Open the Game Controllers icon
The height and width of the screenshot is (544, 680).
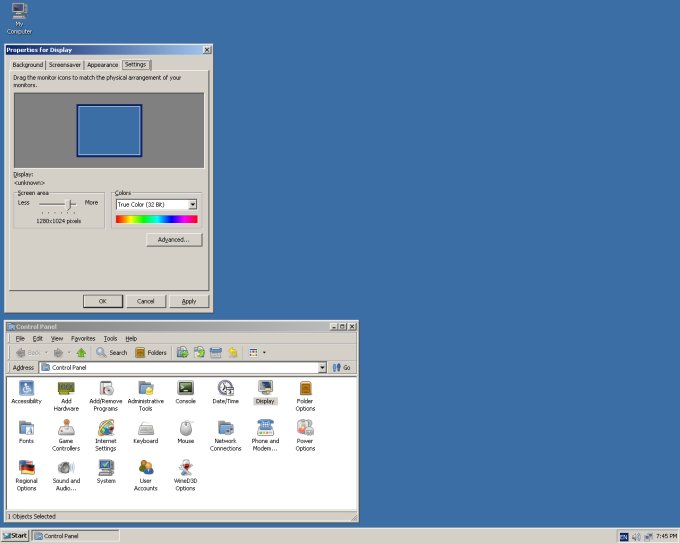(66, 436)
